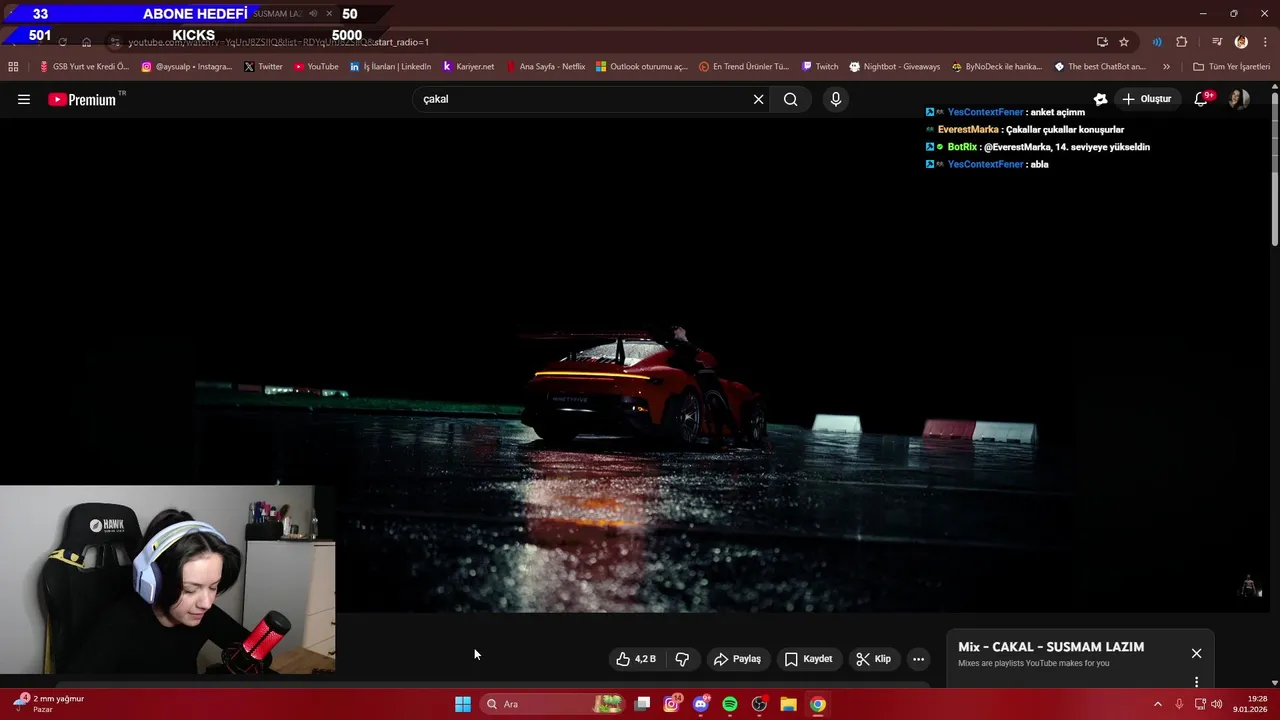Open File Explorer from the taskbar

point(788,704)
